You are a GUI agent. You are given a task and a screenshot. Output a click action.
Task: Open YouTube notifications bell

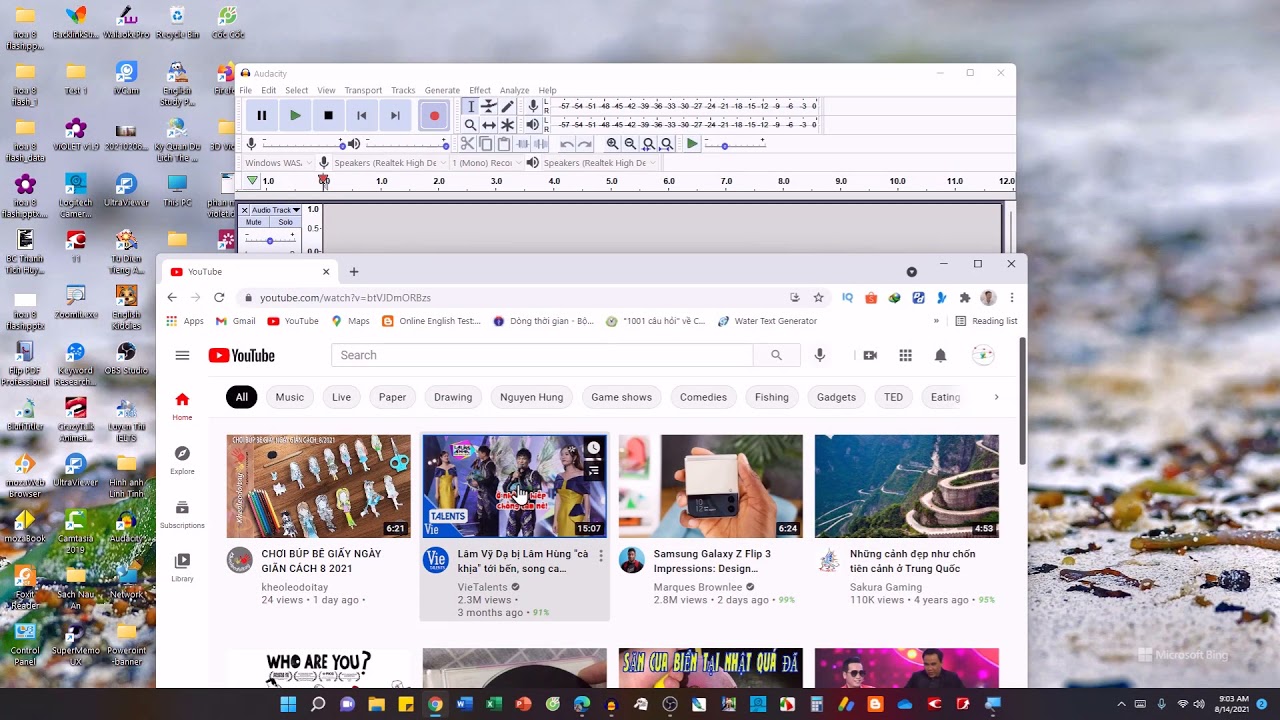940,355
